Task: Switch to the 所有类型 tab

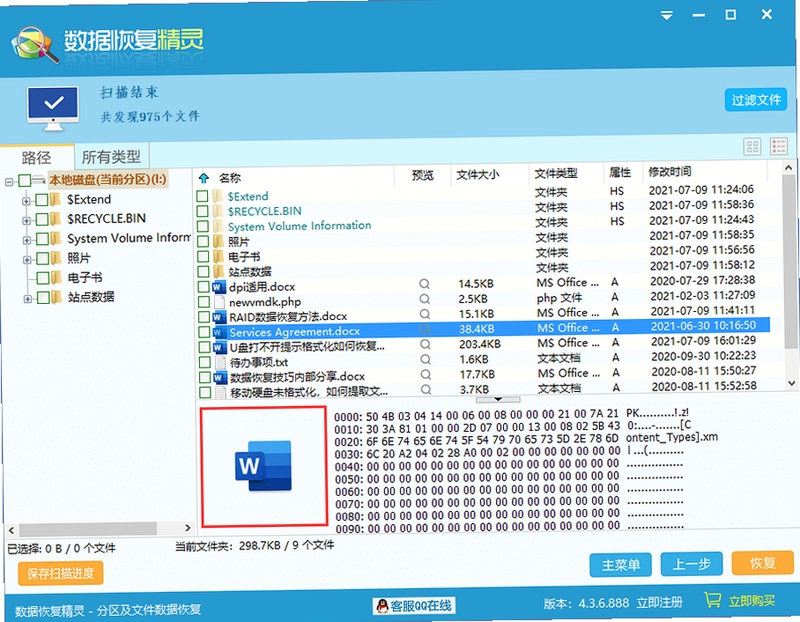Action: (111, 156)
